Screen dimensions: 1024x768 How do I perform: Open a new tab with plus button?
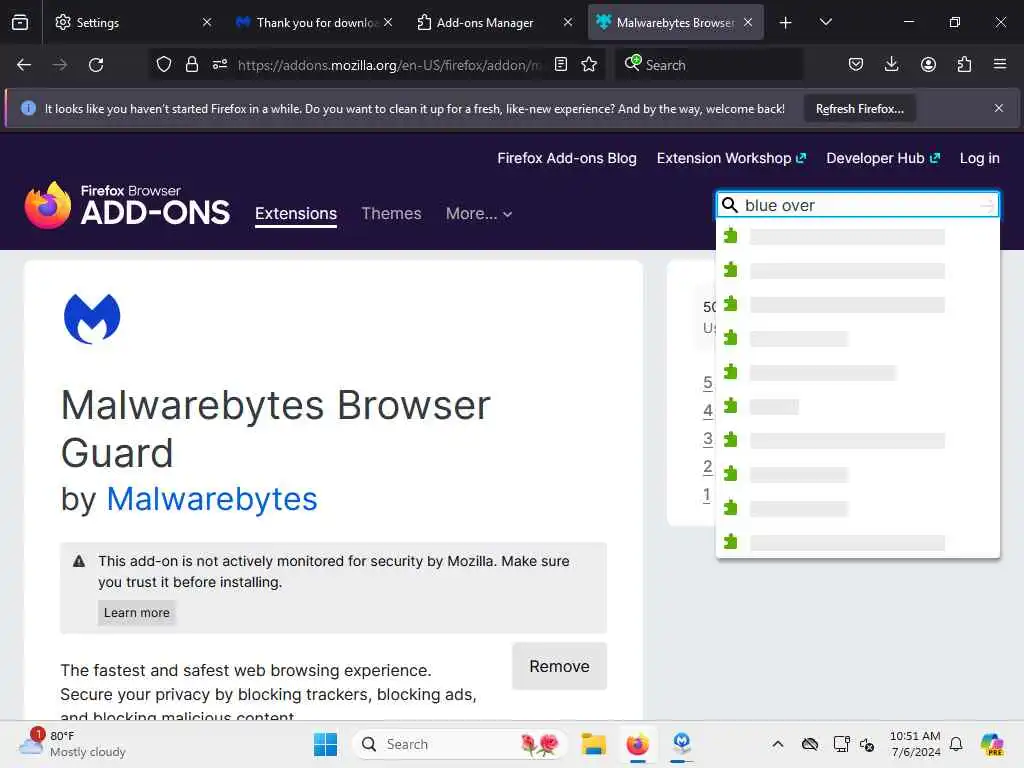point(786,23)
